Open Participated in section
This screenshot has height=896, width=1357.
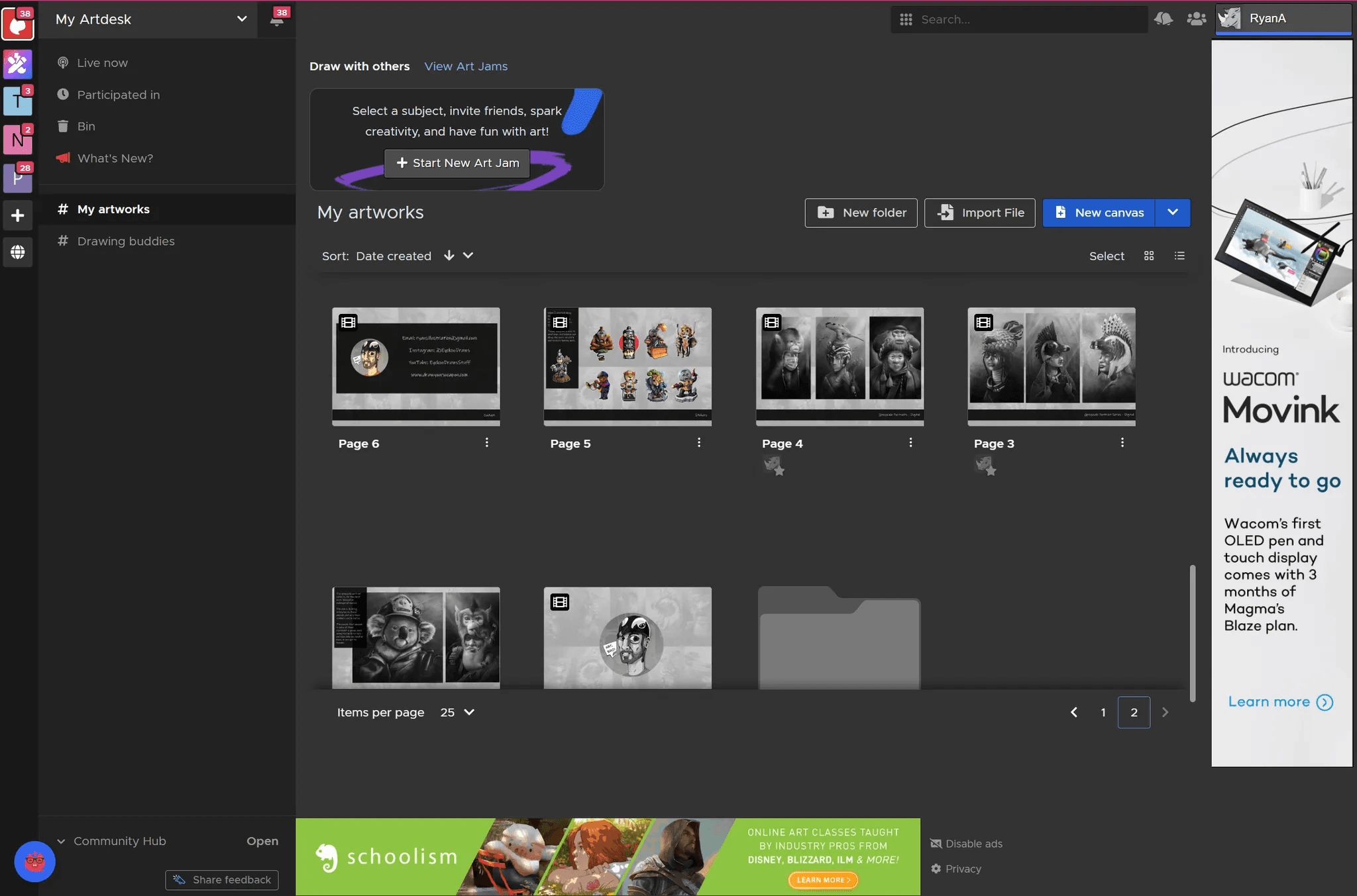point(118,95)
